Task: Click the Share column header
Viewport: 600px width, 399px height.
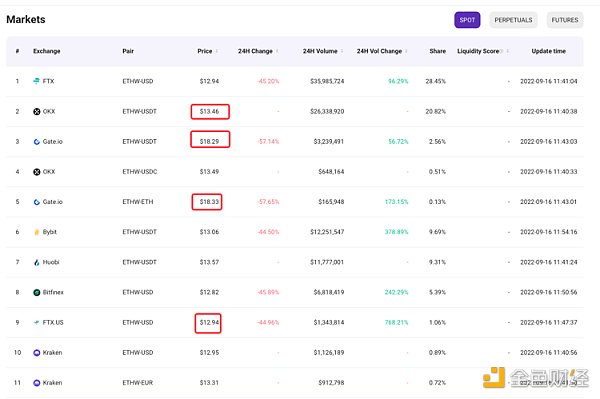Action: (437, 51)
